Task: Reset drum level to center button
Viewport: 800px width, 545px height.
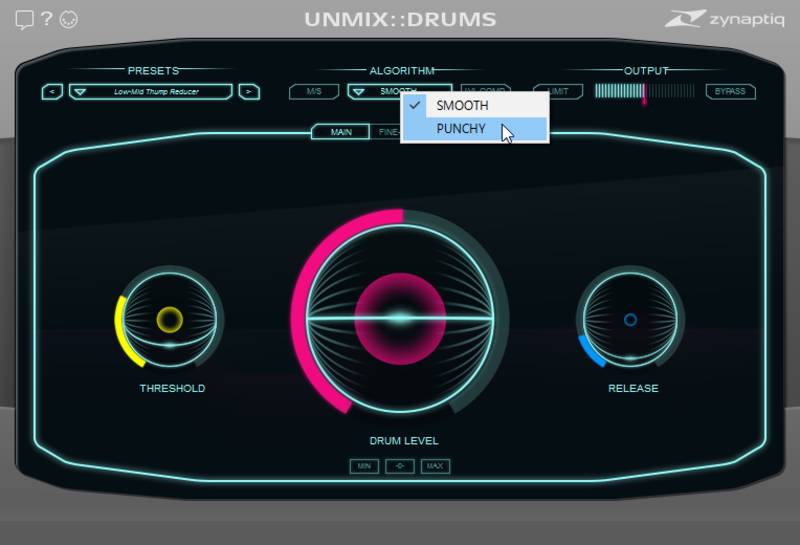Action: pos(399,466)
